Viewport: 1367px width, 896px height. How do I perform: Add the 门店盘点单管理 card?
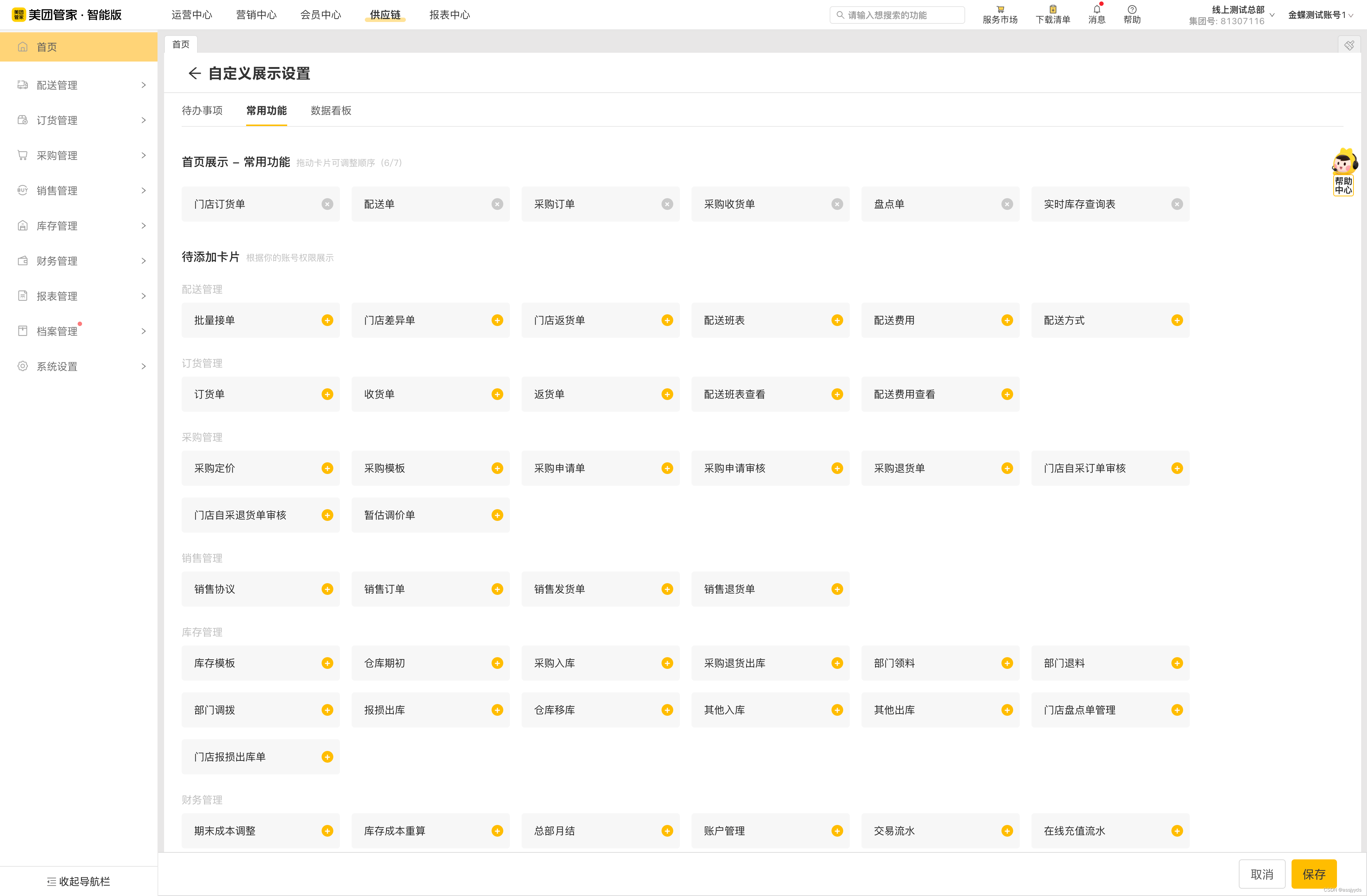[1177, 710]
